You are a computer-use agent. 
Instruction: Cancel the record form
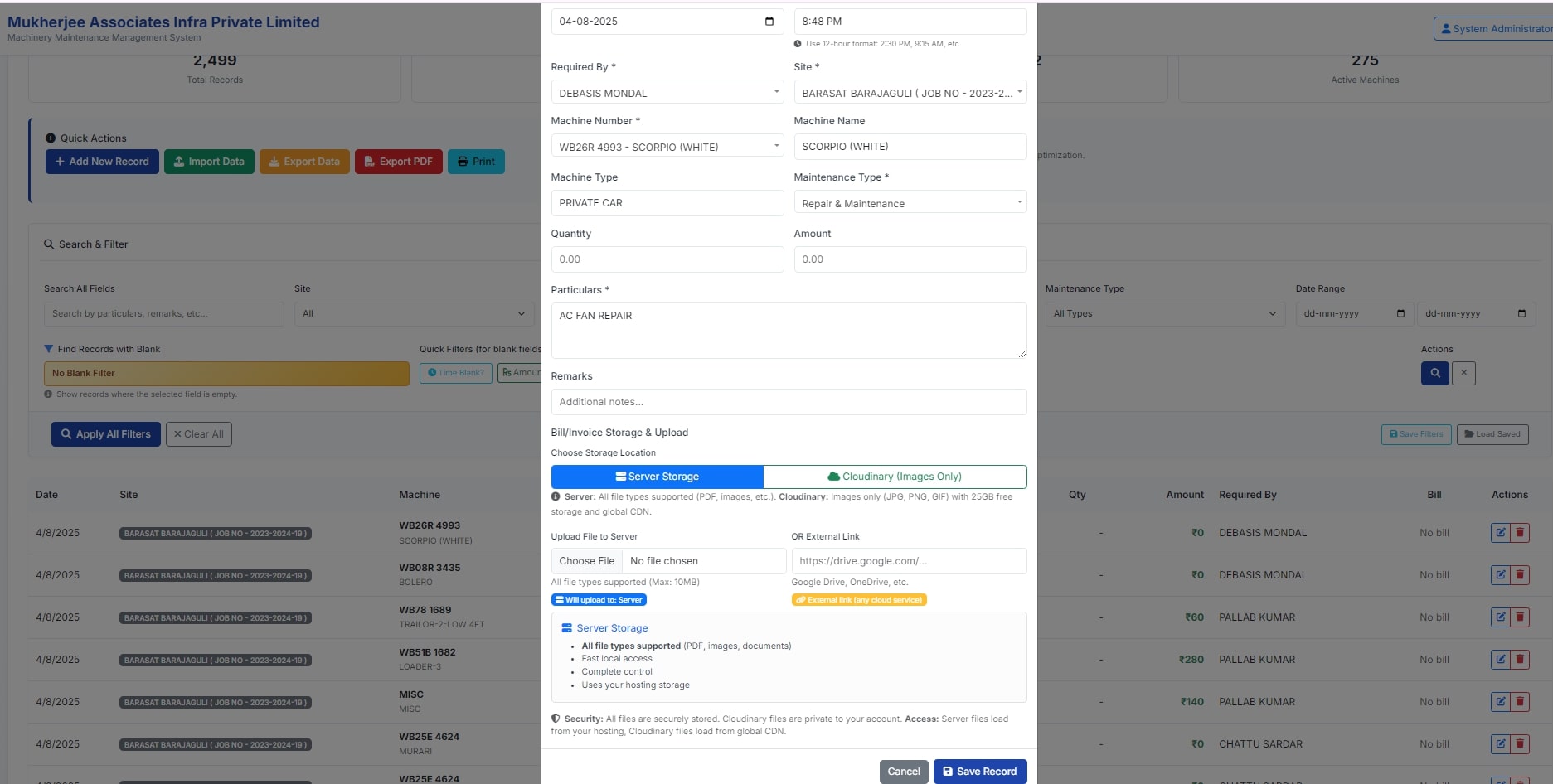[x=903, y=772]
